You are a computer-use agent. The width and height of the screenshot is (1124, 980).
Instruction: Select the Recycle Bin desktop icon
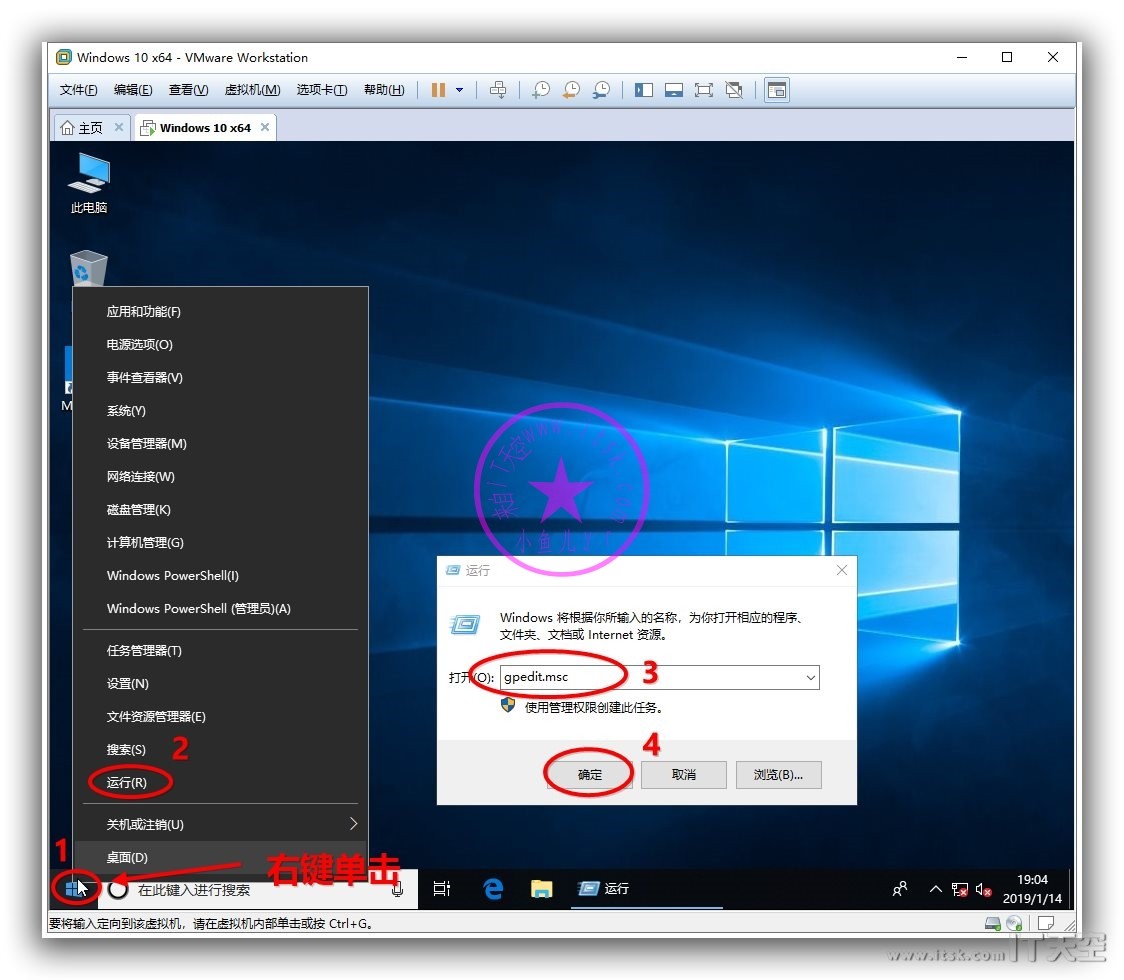point(89,267)
